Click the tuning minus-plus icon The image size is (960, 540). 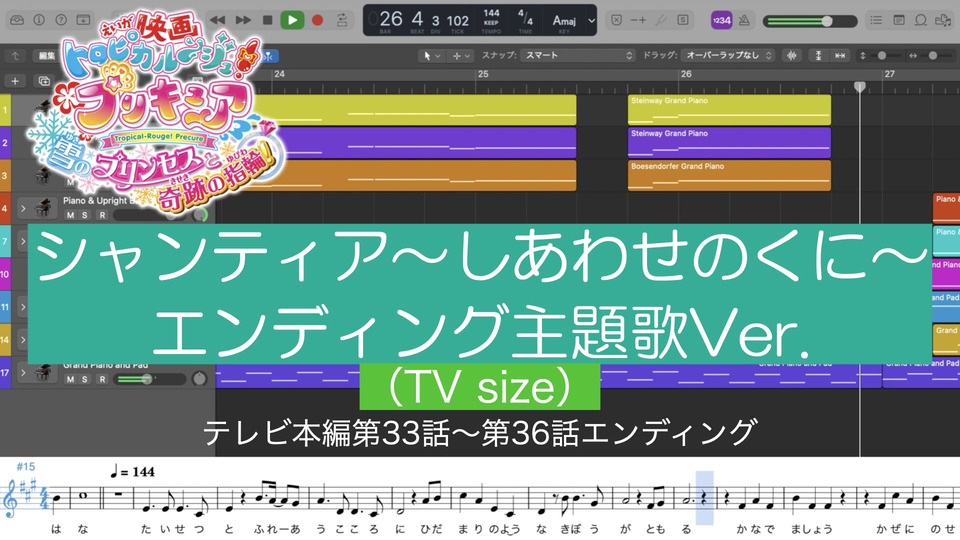(638, 20)
